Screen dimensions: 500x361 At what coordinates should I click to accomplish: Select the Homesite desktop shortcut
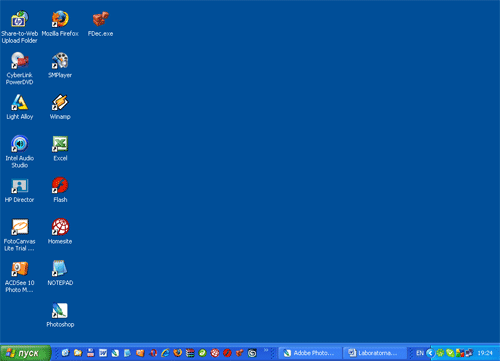(60, 231)
